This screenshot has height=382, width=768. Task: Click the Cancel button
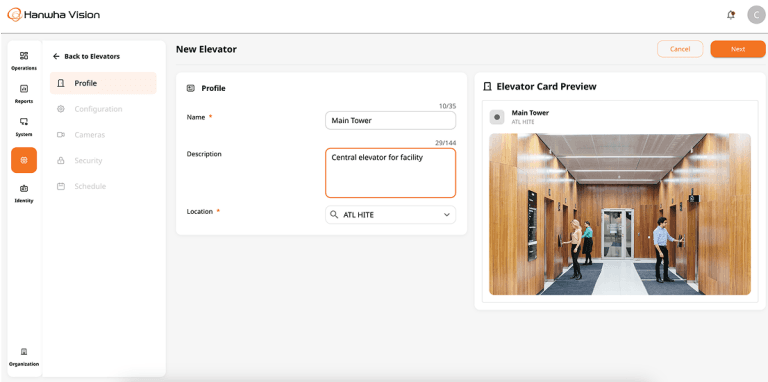click(680, 49)
